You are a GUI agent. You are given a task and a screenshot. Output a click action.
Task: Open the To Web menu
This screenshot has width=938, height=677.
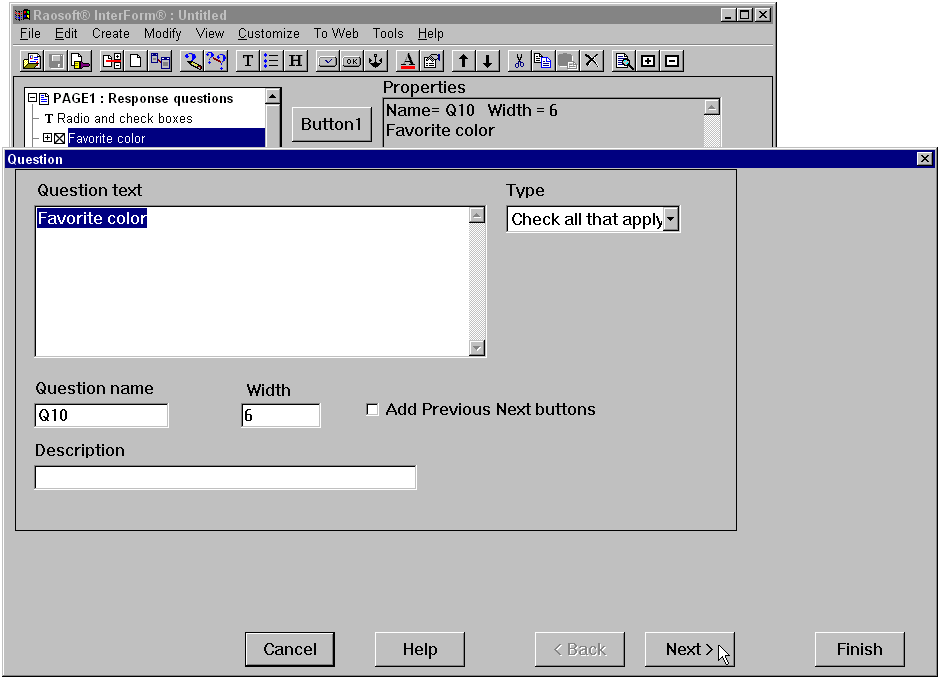click(x=336, y=33)
